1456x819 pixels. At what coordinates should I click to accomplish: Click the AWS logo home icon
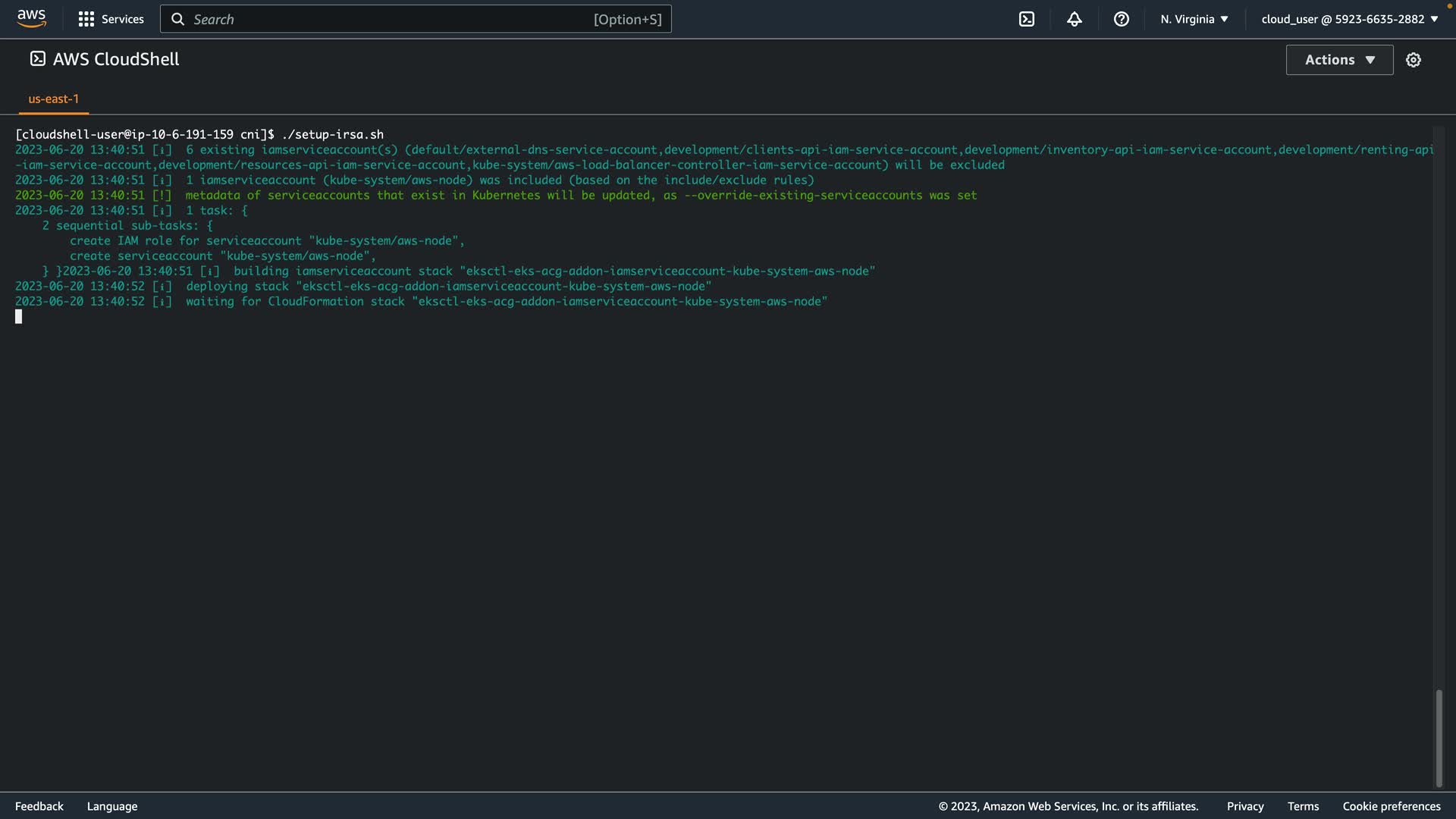point(32,19)
